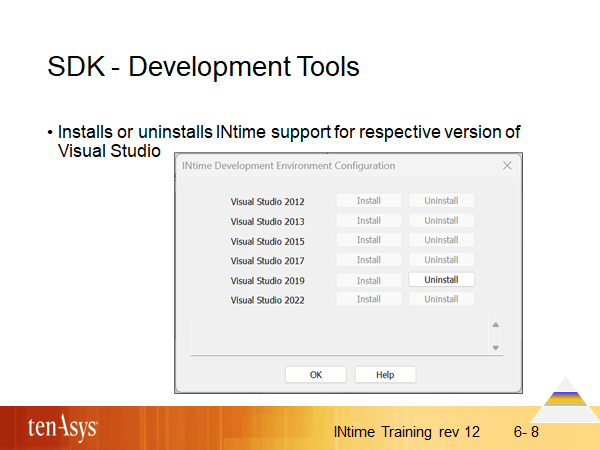Image resolution: width=600 pixels, height=450 pixels.
Task: Click the log box scroll down arrow
Action: [x=496, y=347]
